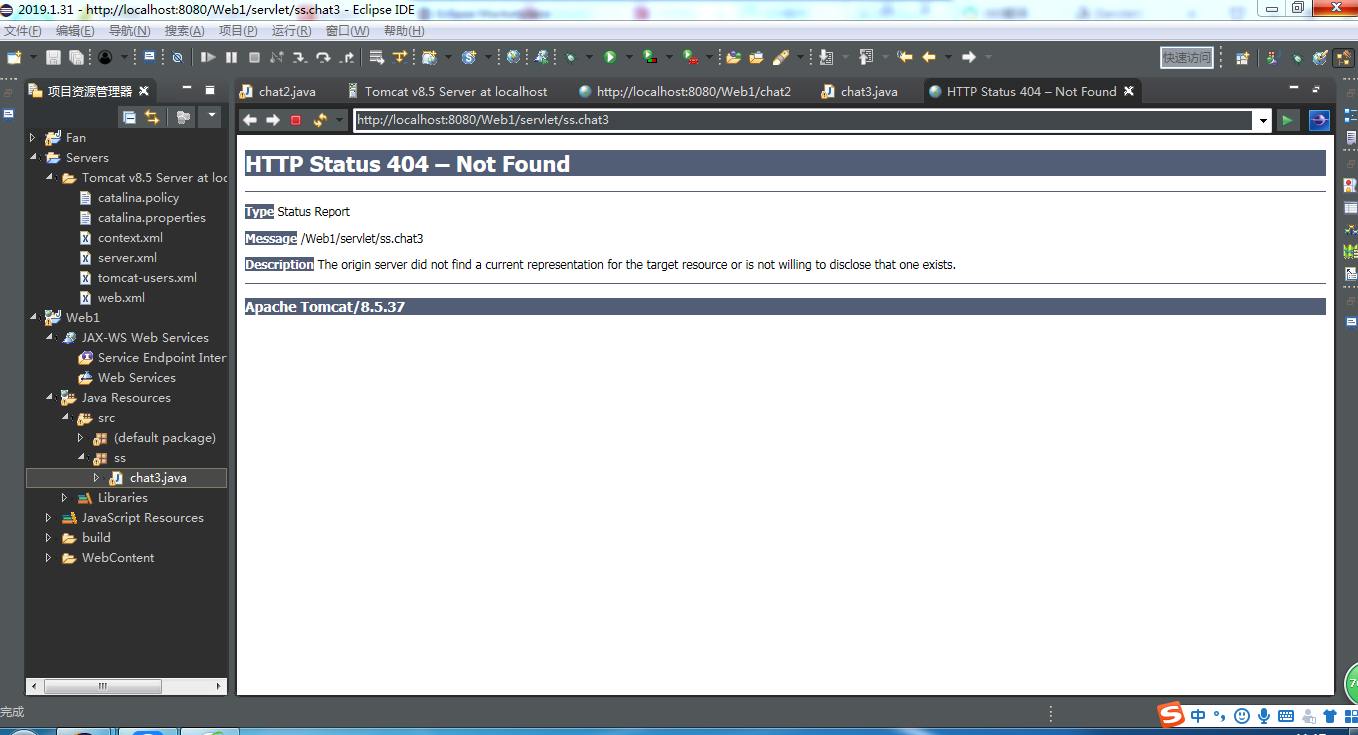
Task: Click the Sogou 中 input mode indicator
Action: pos(1198,716)
